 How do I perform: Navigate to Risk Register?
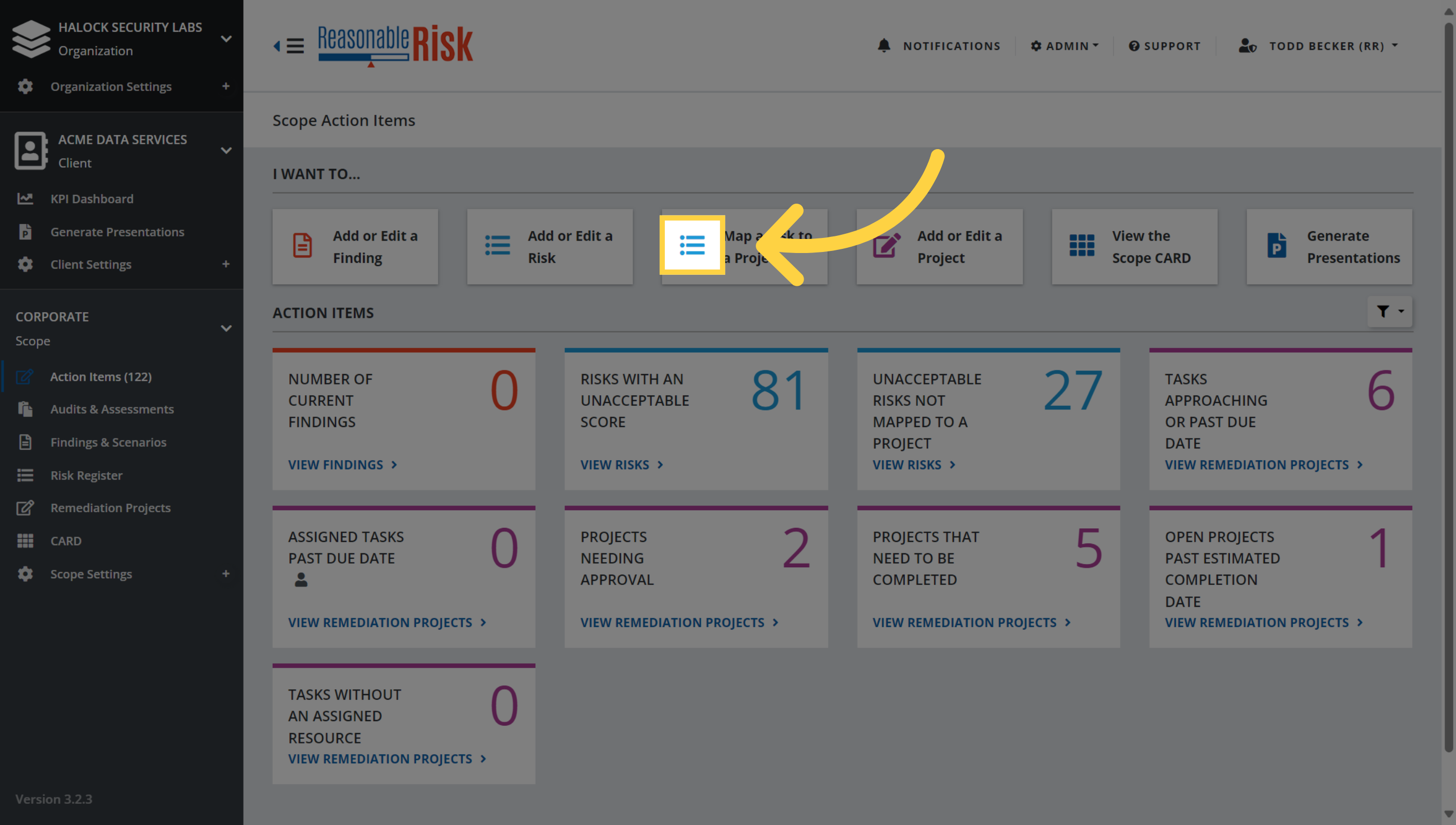click(87, 475)
